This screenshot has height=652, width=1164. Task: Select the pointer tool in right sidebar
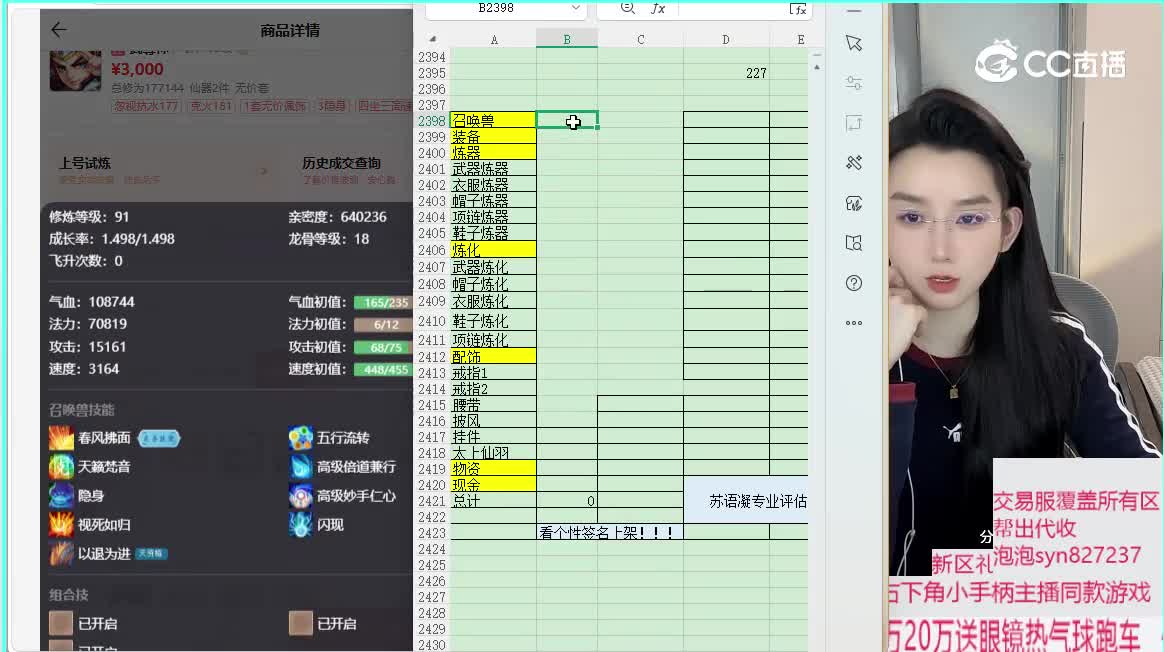coord(854,43)
